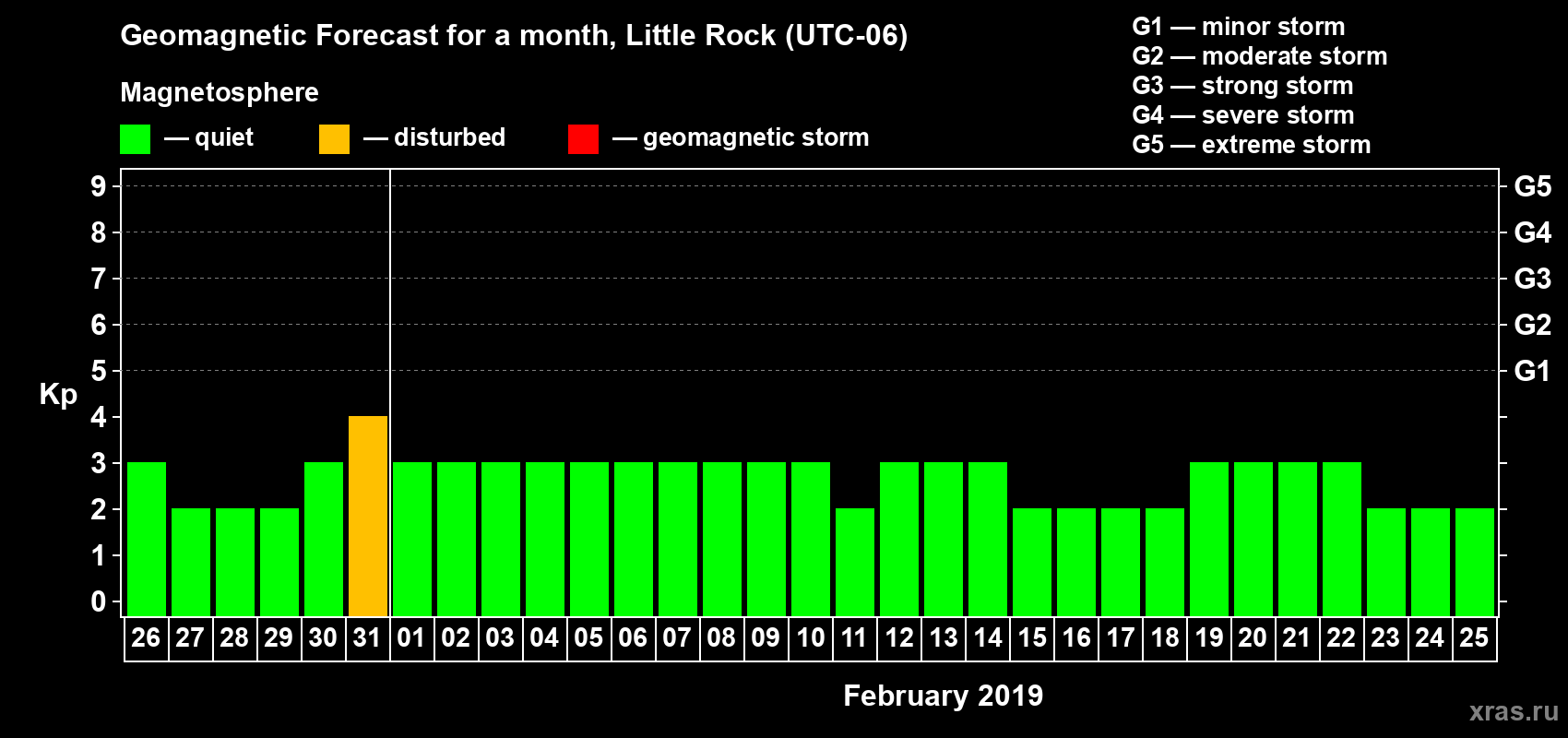
Task: Select date label 01 on the axis
Action: click(x=411, y=638)
